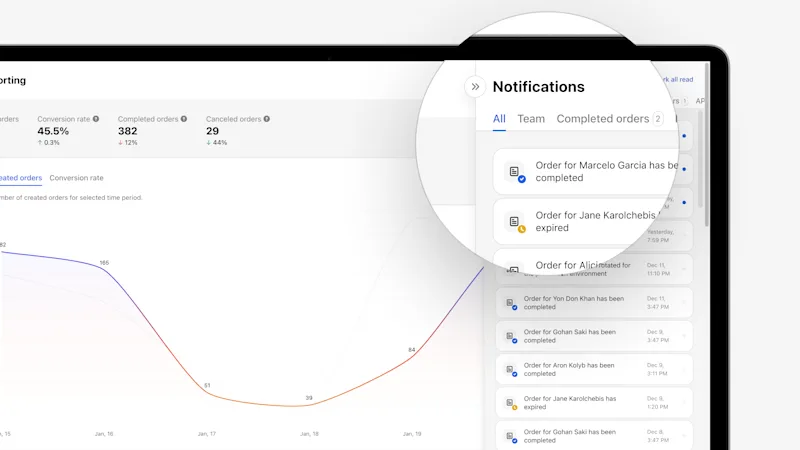Click the order icon on Dec 8 Gohan Saki row
800x450 pixels.
coord(511,437)
